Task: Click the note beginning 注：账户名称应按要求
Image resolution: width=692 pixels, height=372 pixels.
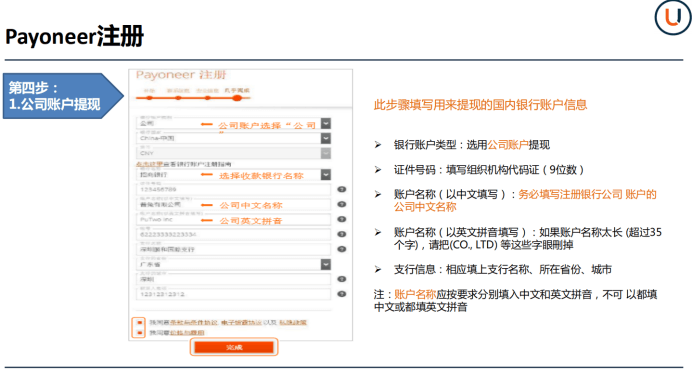Action: pyautogui.click(x=515, y=301)
